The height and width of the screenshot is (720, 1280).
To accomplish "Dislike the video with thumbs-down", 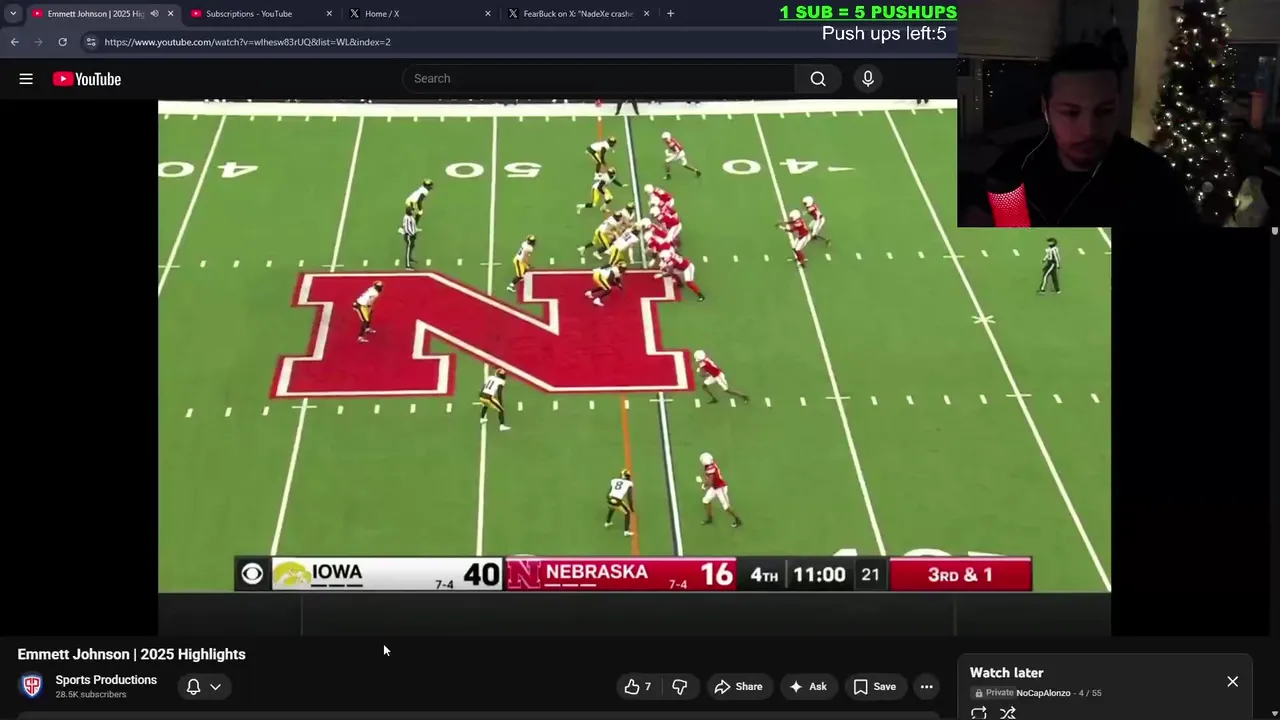I will (680, 687).
